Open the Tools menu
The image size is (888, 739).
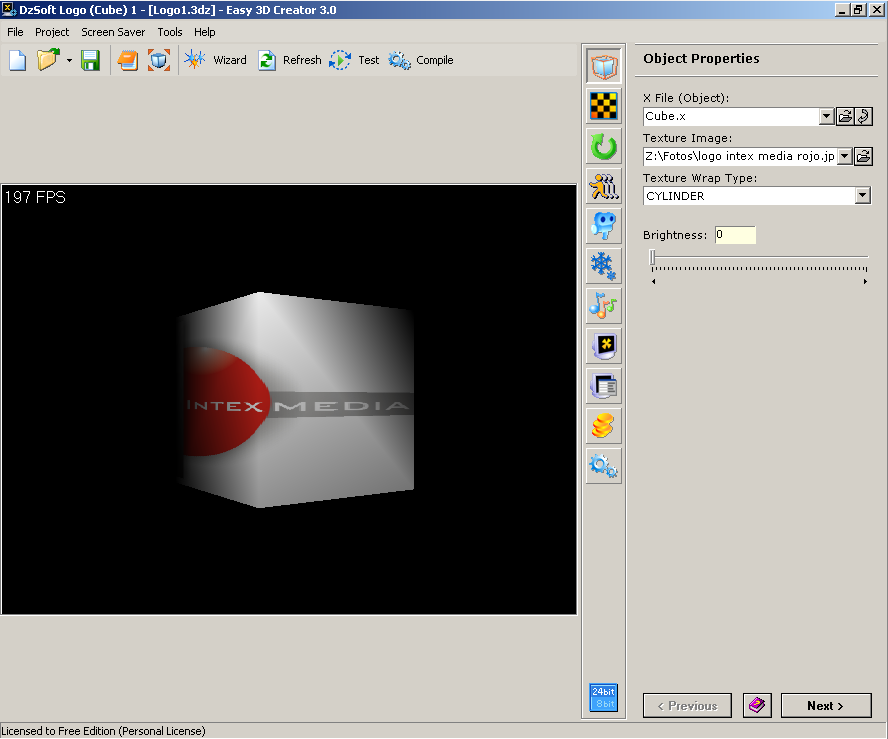[170, 32]
